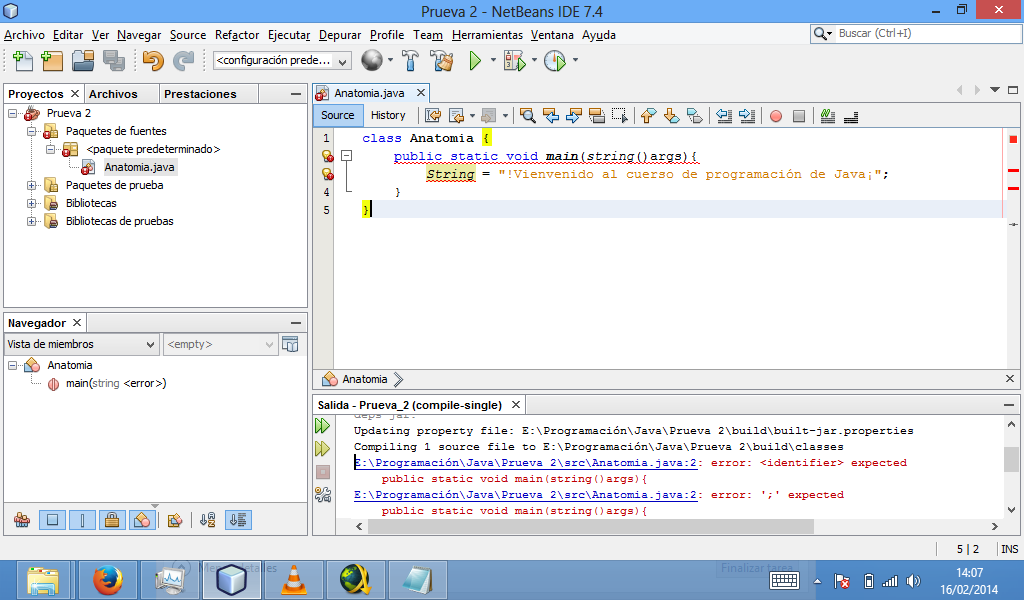Viewport: 1024px width, 600px height.
Task: Click the Undo arrow icon
Action: tap(153, 61)
